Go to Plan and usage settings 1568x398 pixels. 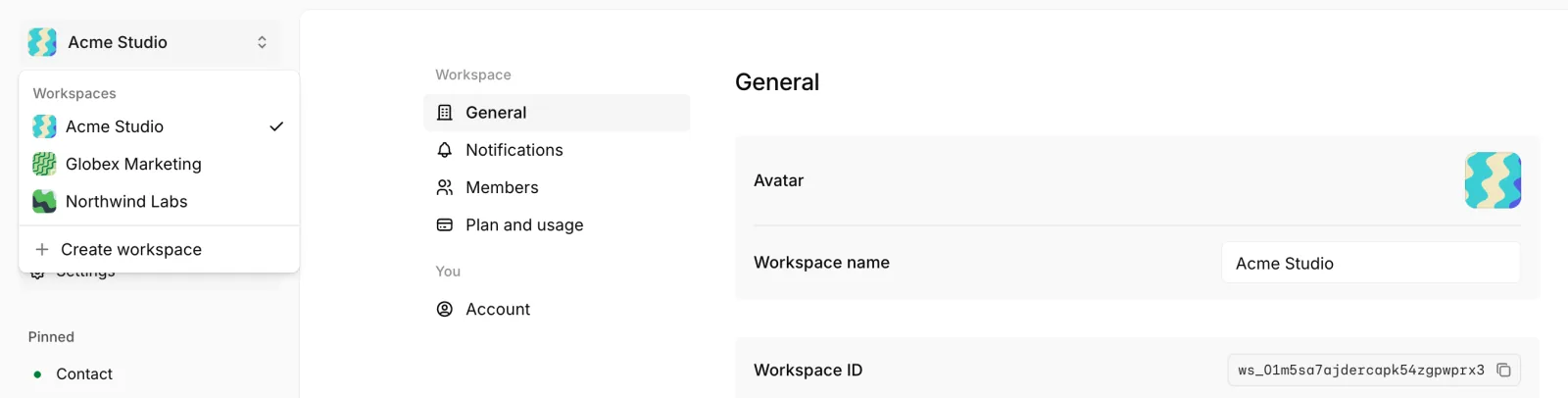pos(557,224)
